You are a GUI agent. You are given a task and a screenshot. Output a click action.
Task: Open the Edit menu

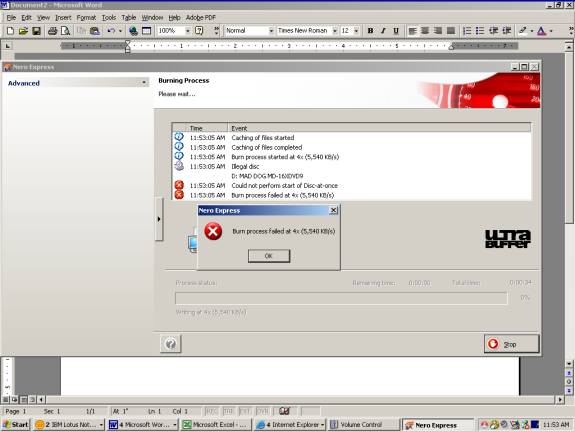(x=26, y=17)
